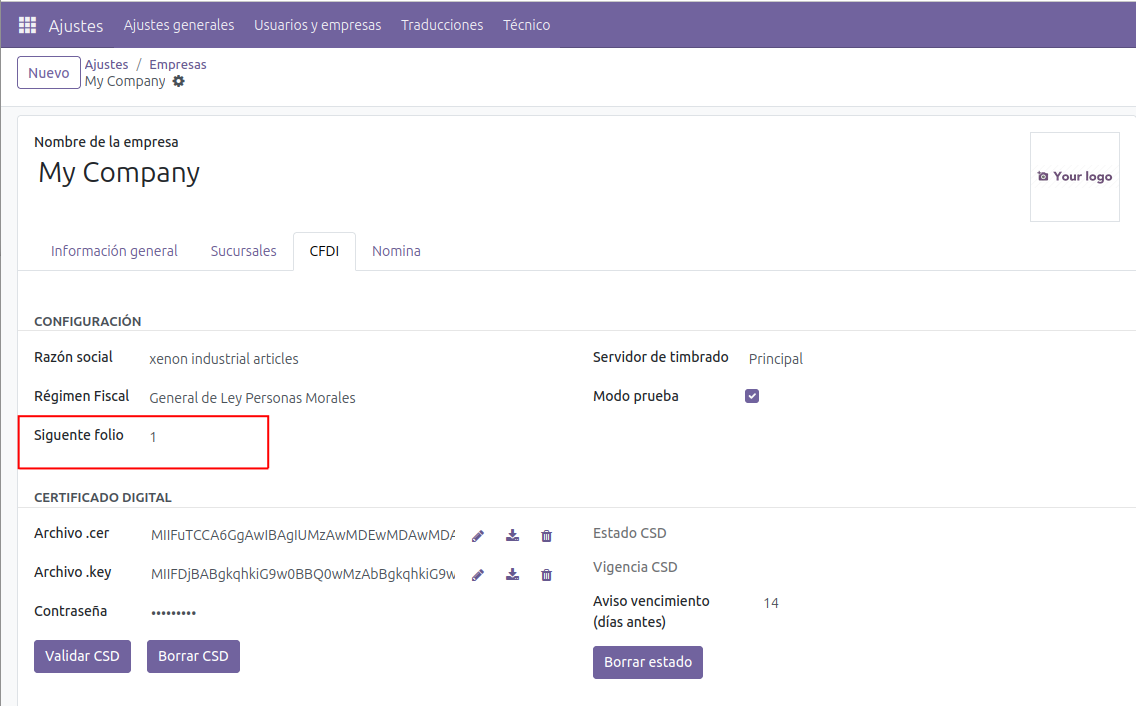The image size is (1136, 706).
Task: Open the Usuarios y empresas menu
Action: 317,25
